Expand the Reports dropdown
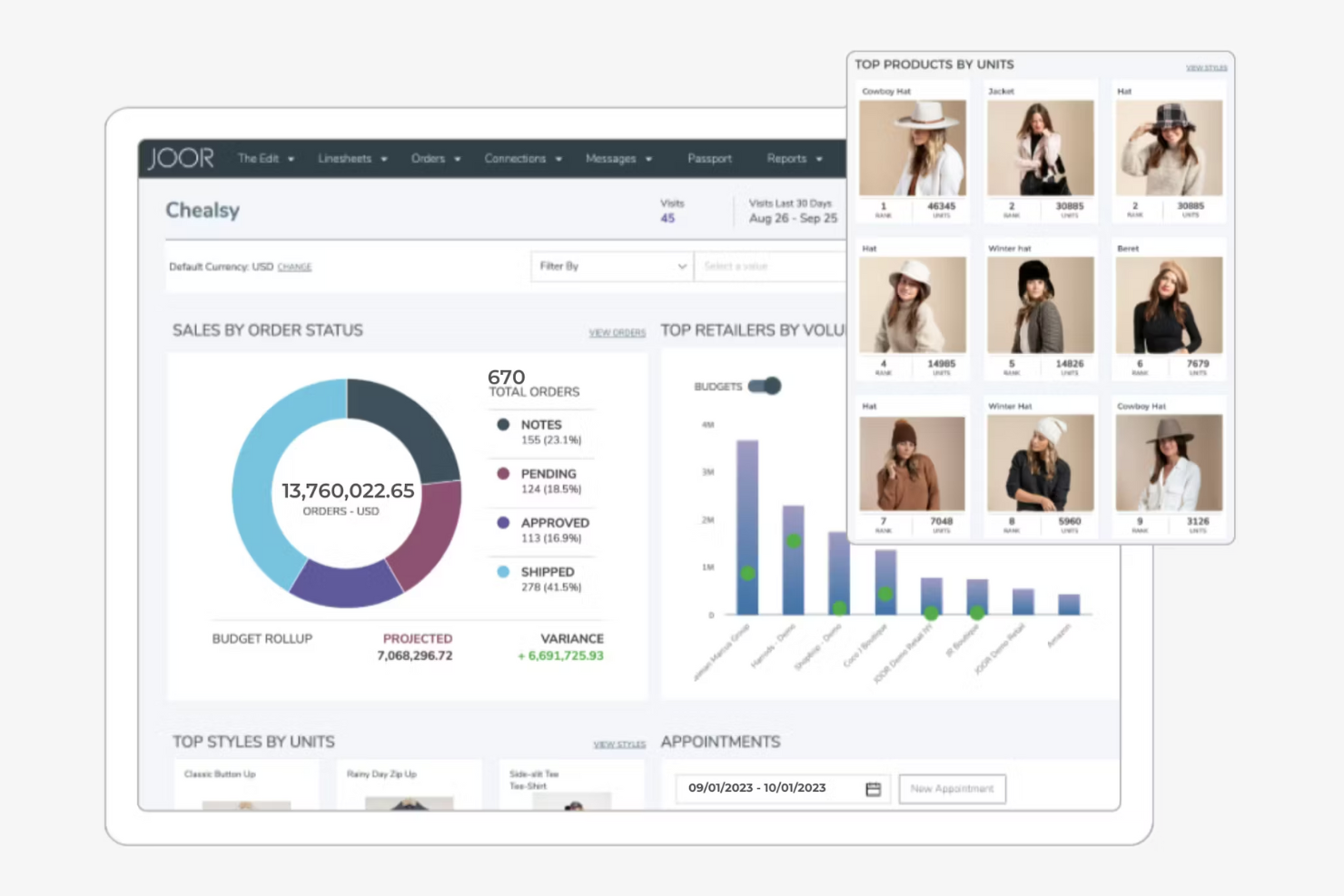The width and height of the screenshot is (1344, 896). coord(792,158)
